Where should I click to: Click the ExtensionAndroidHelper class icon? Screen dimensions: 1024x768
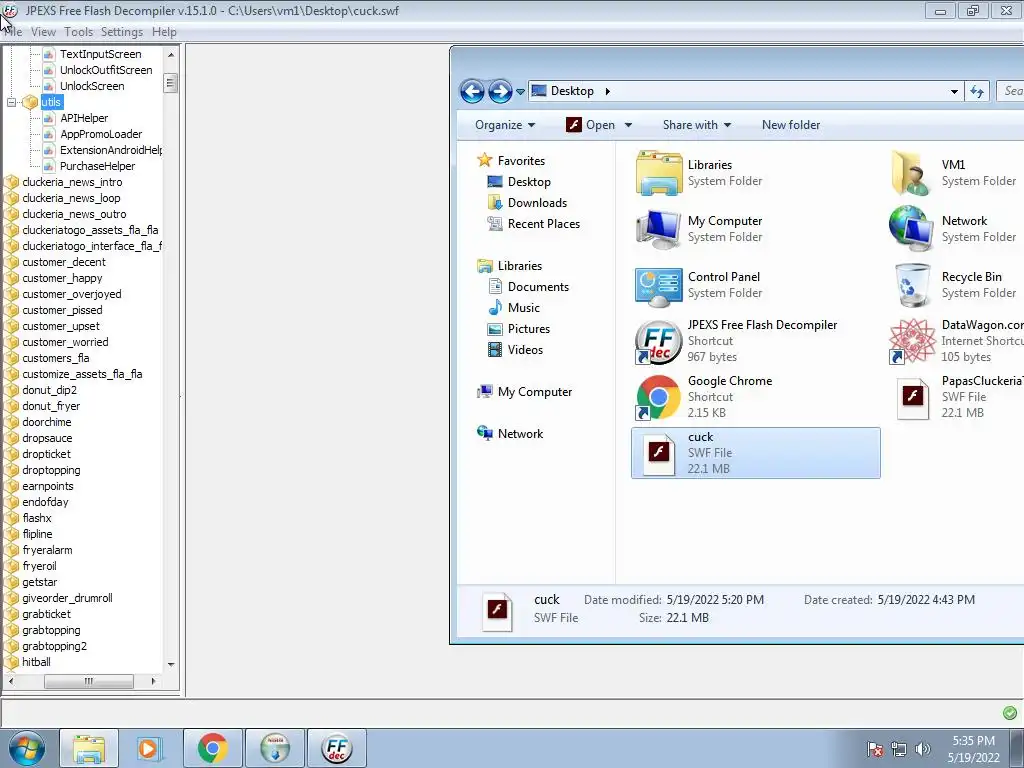(x=49, y=150)
